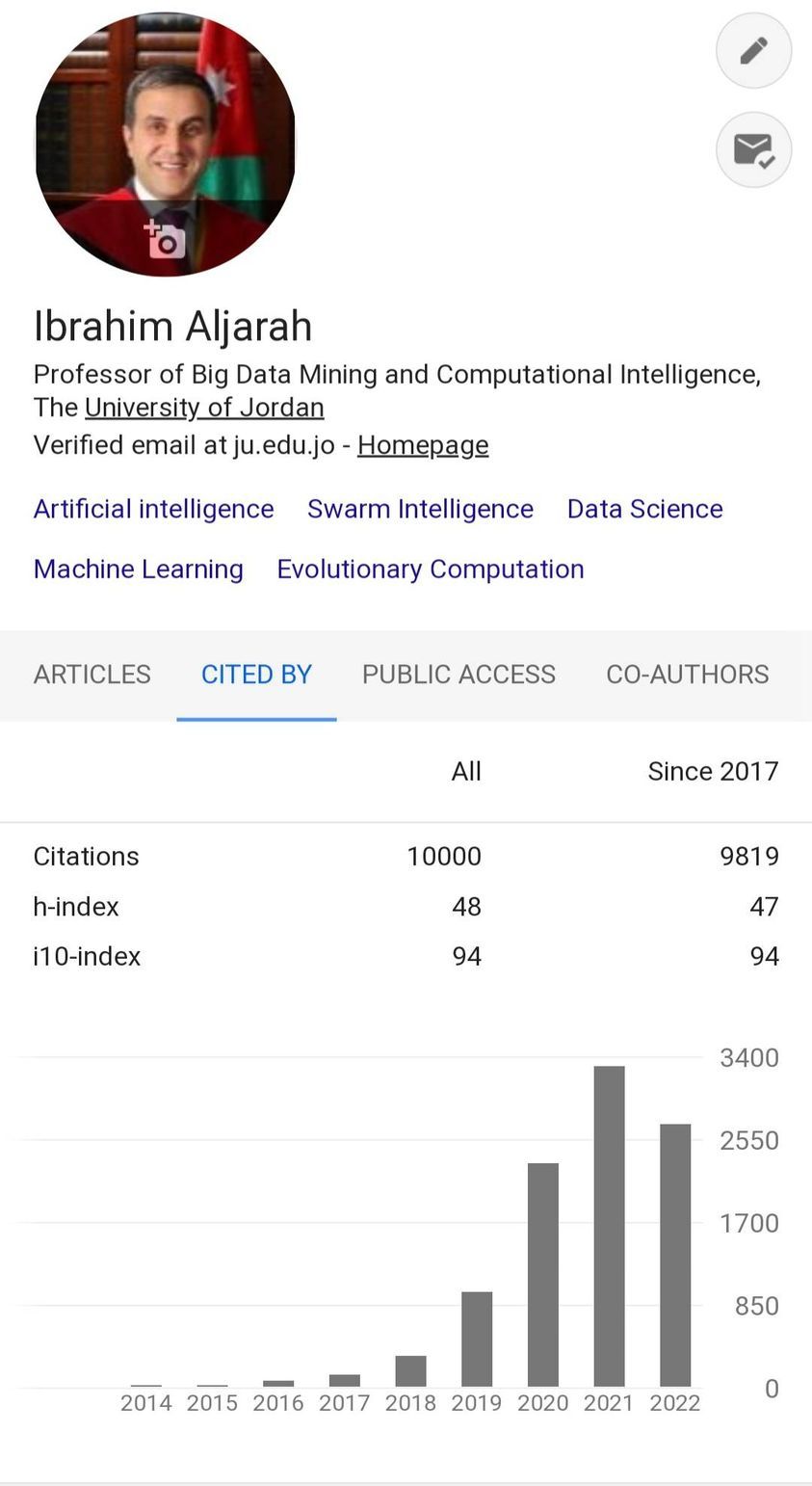Click the pencil edit profile icon
The image size is (812, 1486).
(x=753, y=50)
